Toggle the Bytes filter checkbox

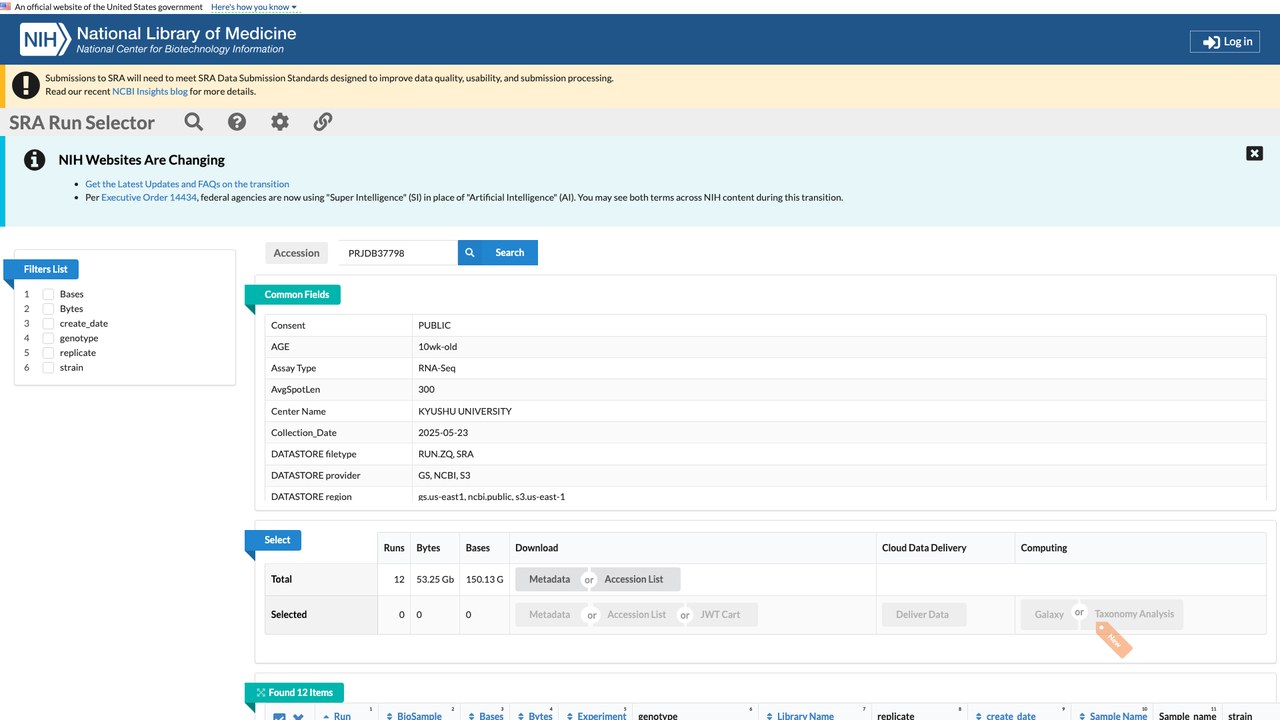48,309
